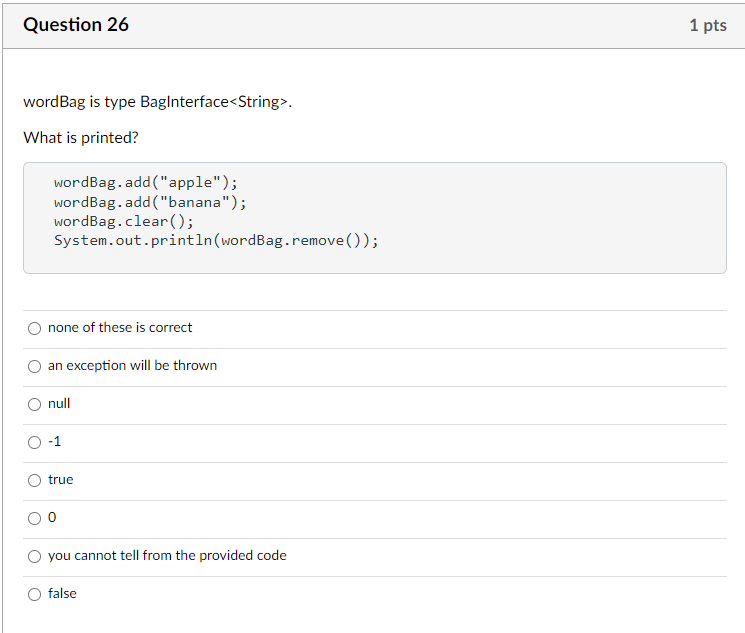Click the 'What is printed?' prompt text
This screenshot has width=745, height=633.
[x=81, y=138]
